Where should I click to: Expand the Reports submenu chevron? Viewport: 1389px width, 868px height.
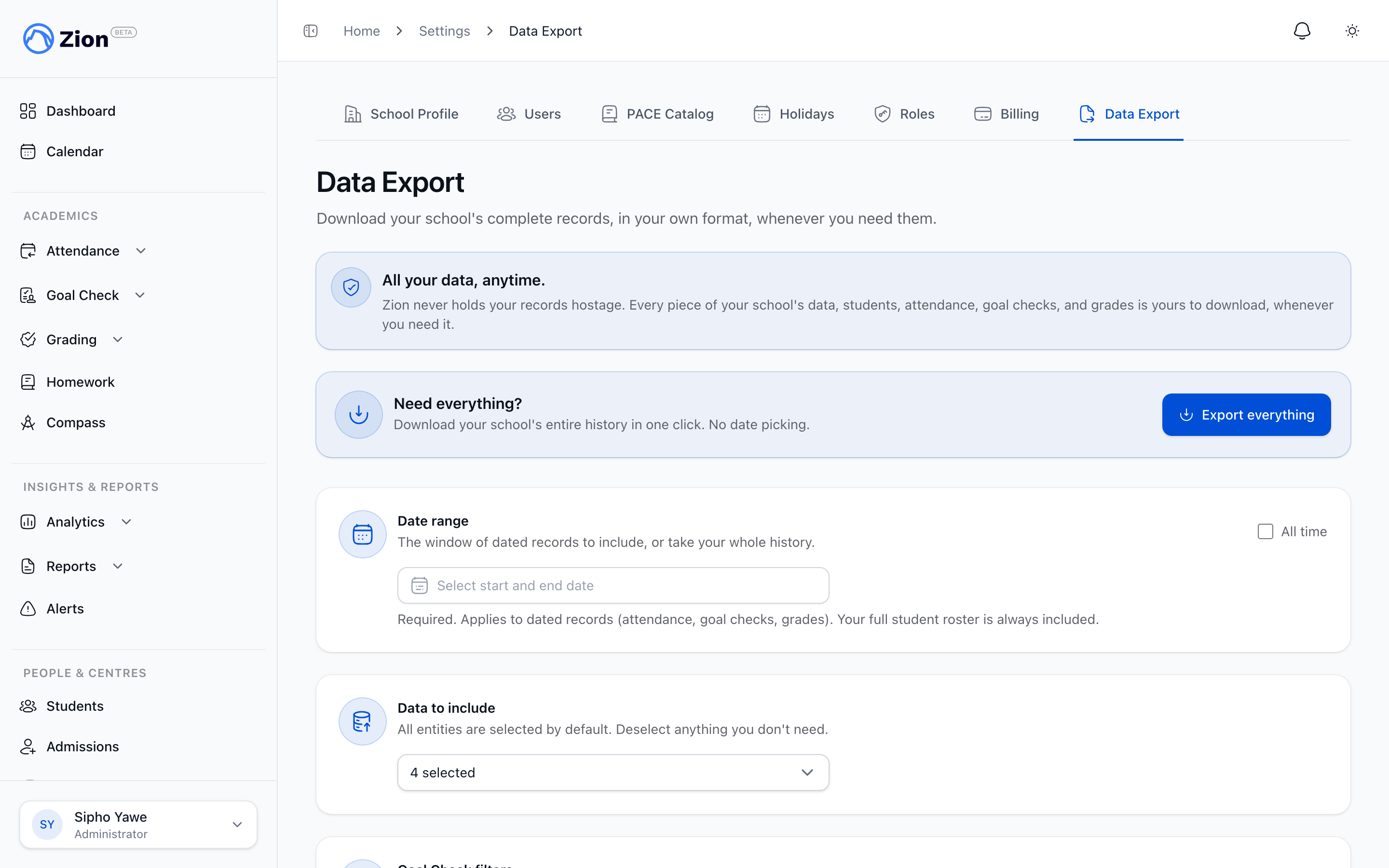click(x=118, y=566)
